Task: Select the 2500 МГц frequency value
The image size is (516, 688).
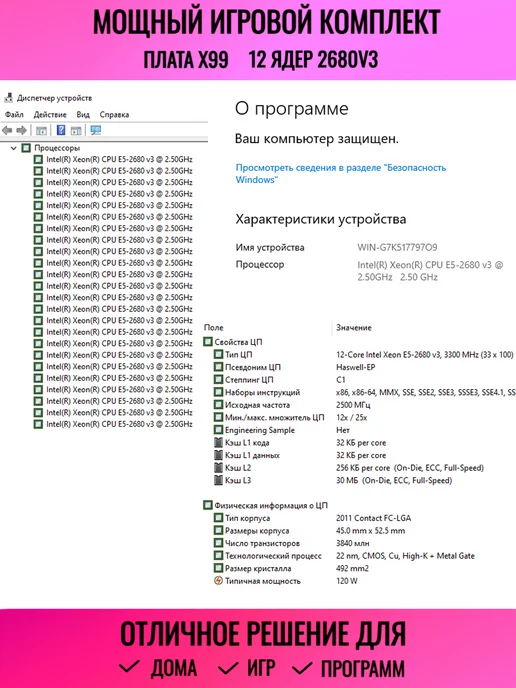Action: [x=353, y=405]
